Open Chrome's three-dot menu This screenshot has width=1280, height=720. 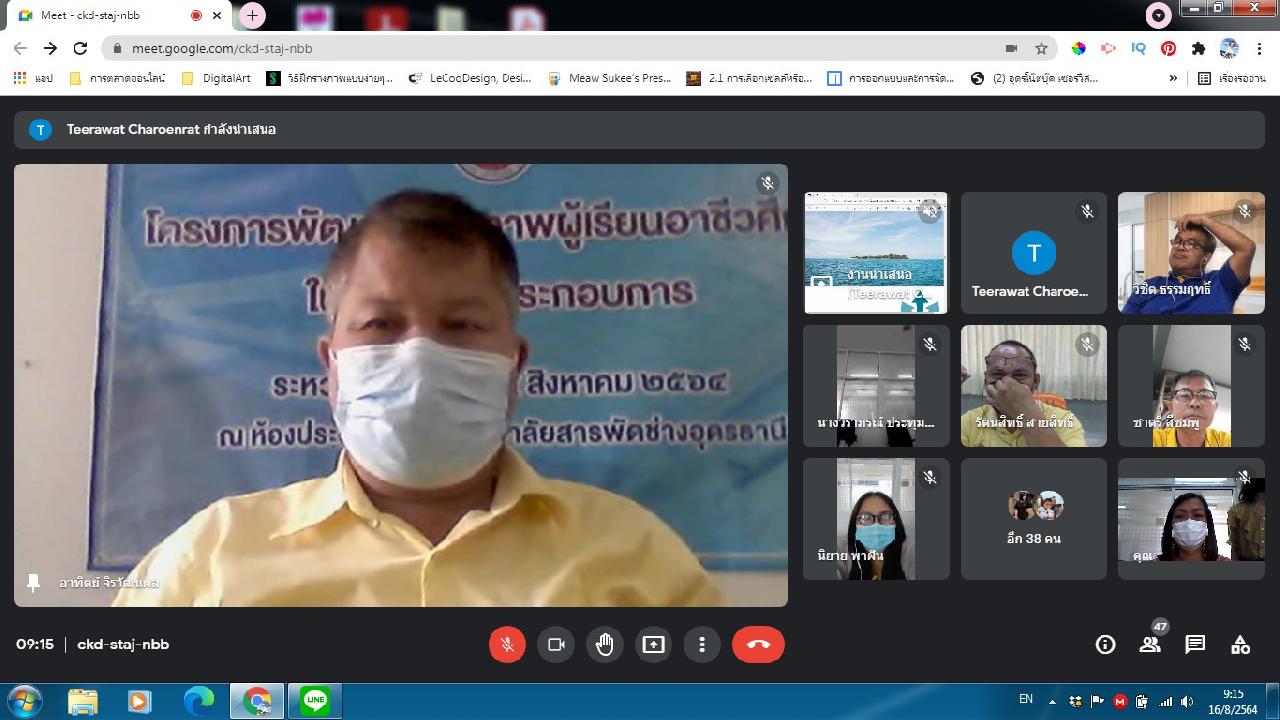pyautogui.click(x=1259, y=48)
